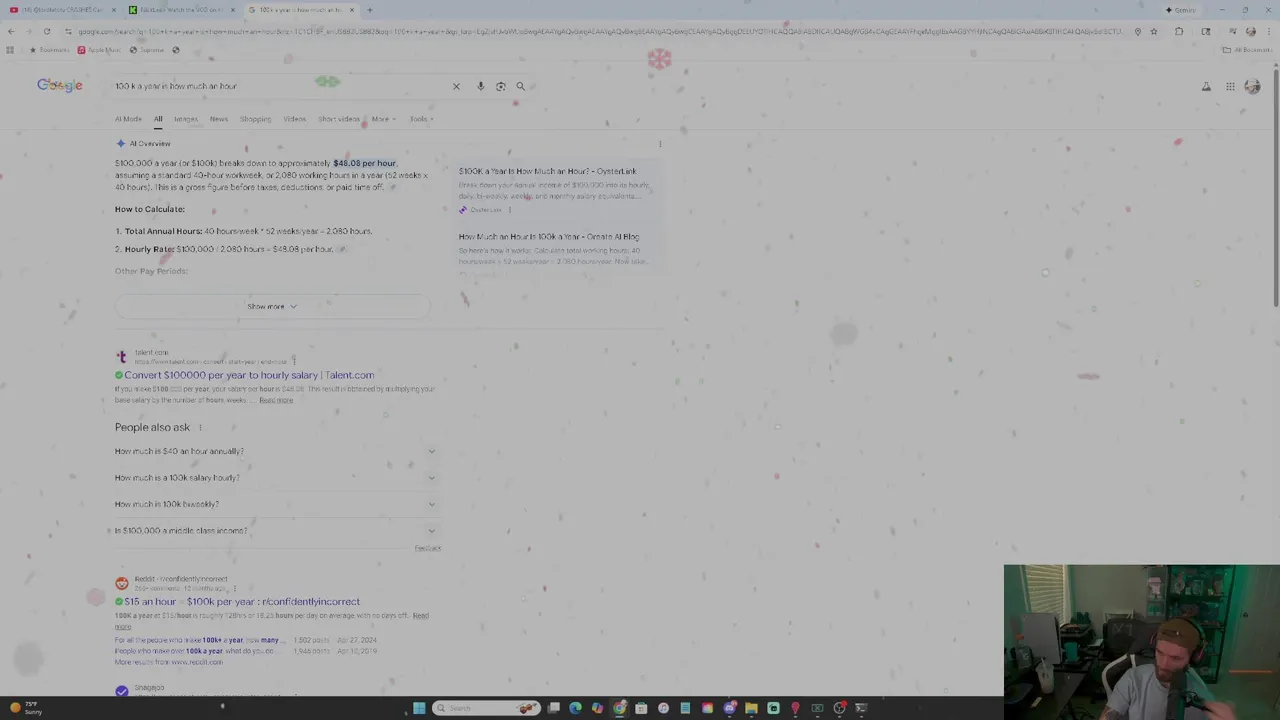Open Google Search Labs flask icon
Screen dimensions: 1280x720
click(1206, 87)
